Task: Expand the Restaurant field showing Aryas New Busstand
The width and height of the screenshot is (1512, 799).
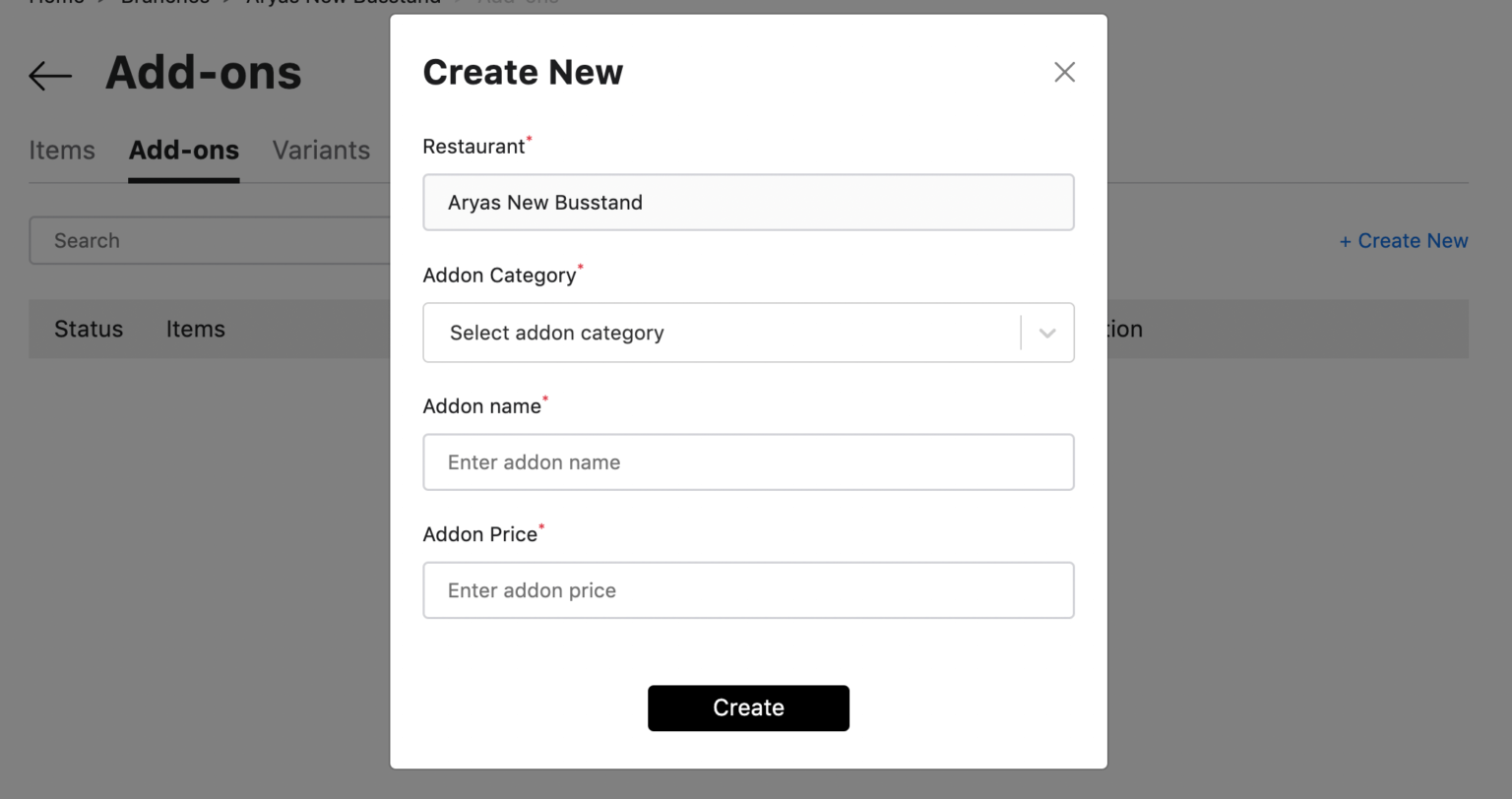Action: (x=748, y=202)
